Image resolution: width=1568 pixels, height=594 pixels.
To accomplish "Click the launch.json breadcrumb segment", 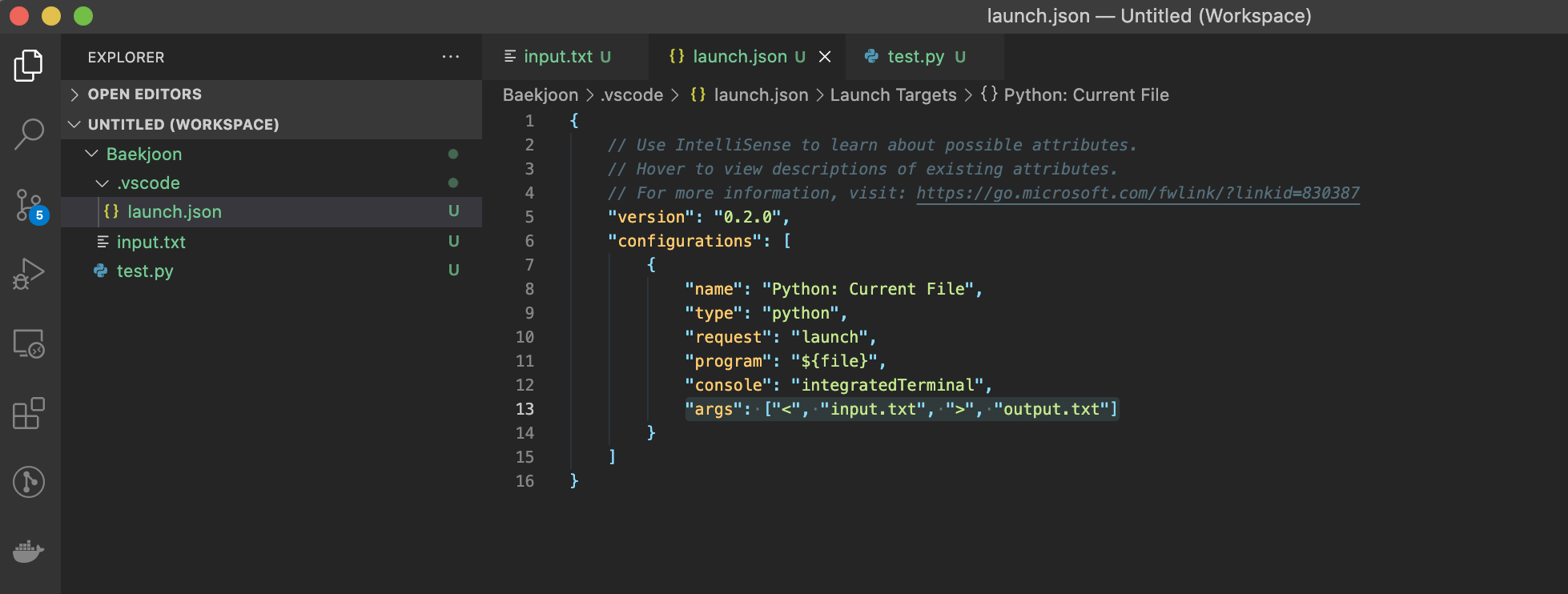I will click(761, 94).
